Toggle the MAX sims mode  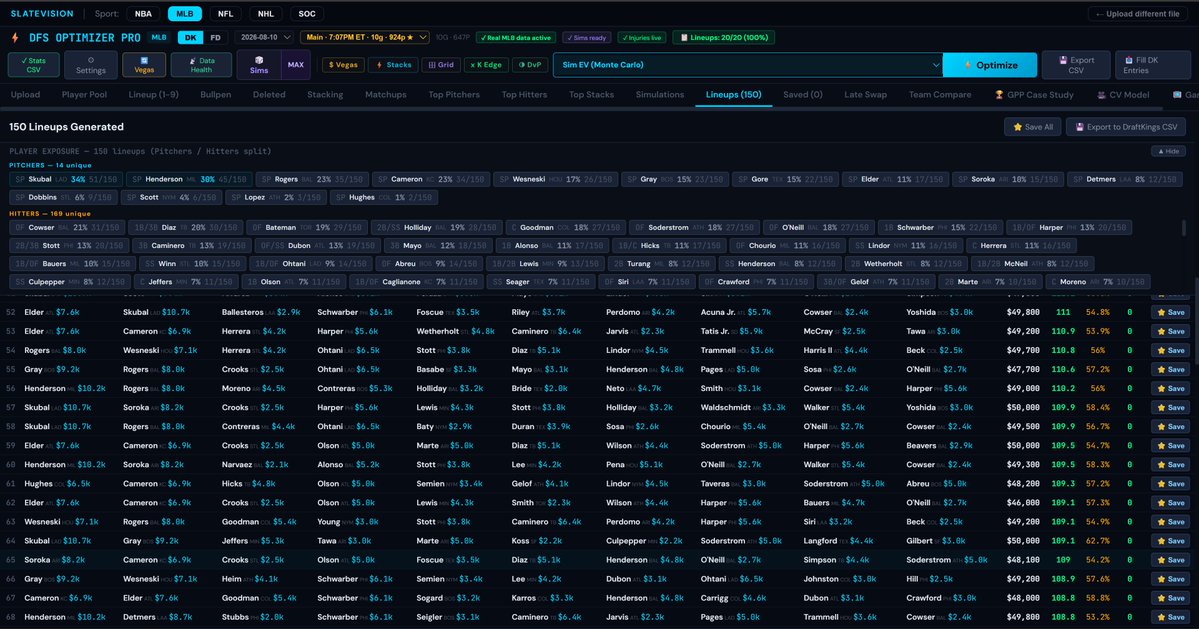point(296,65)
